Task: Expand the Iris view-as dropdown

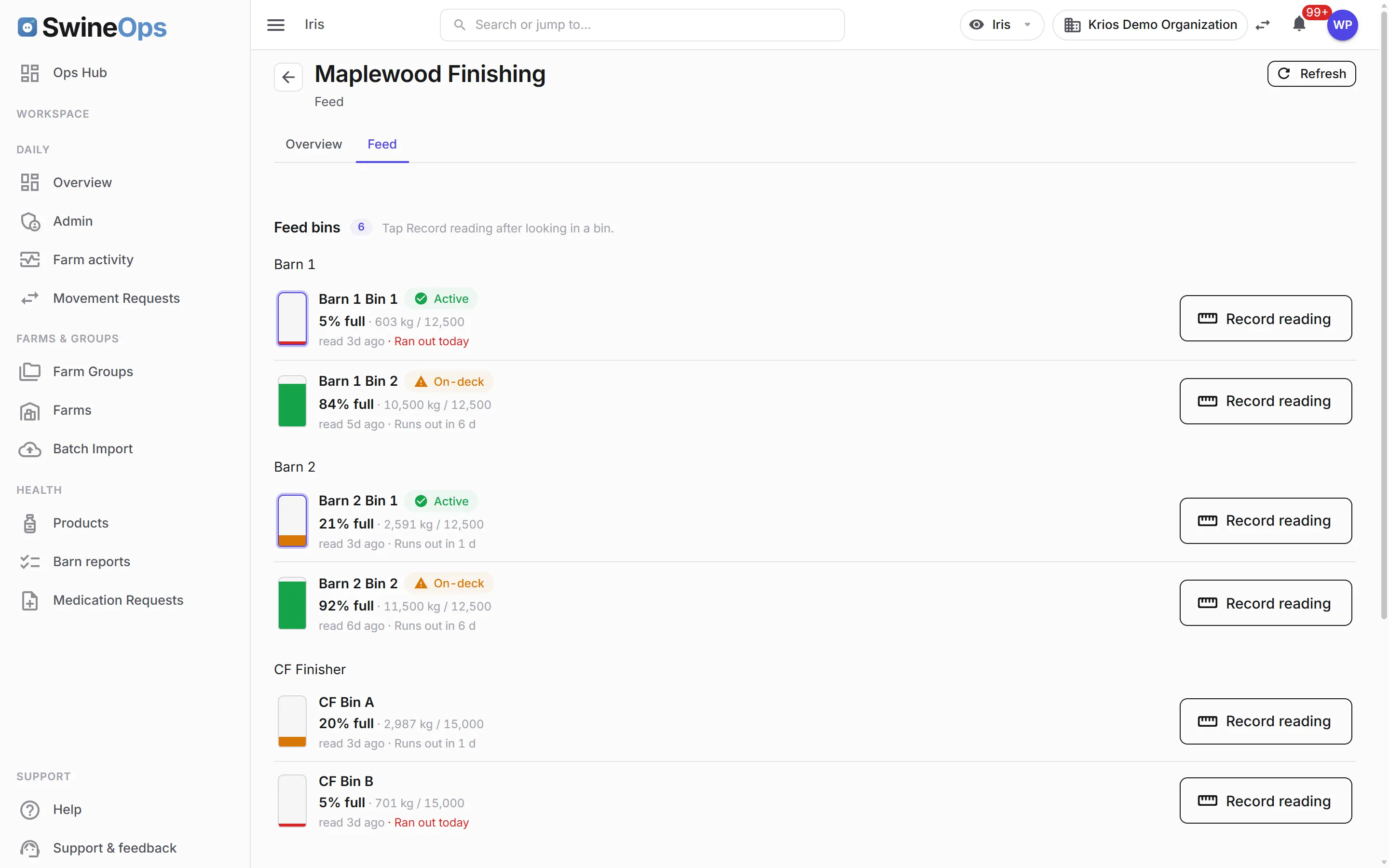Action: pos(1001,25)
